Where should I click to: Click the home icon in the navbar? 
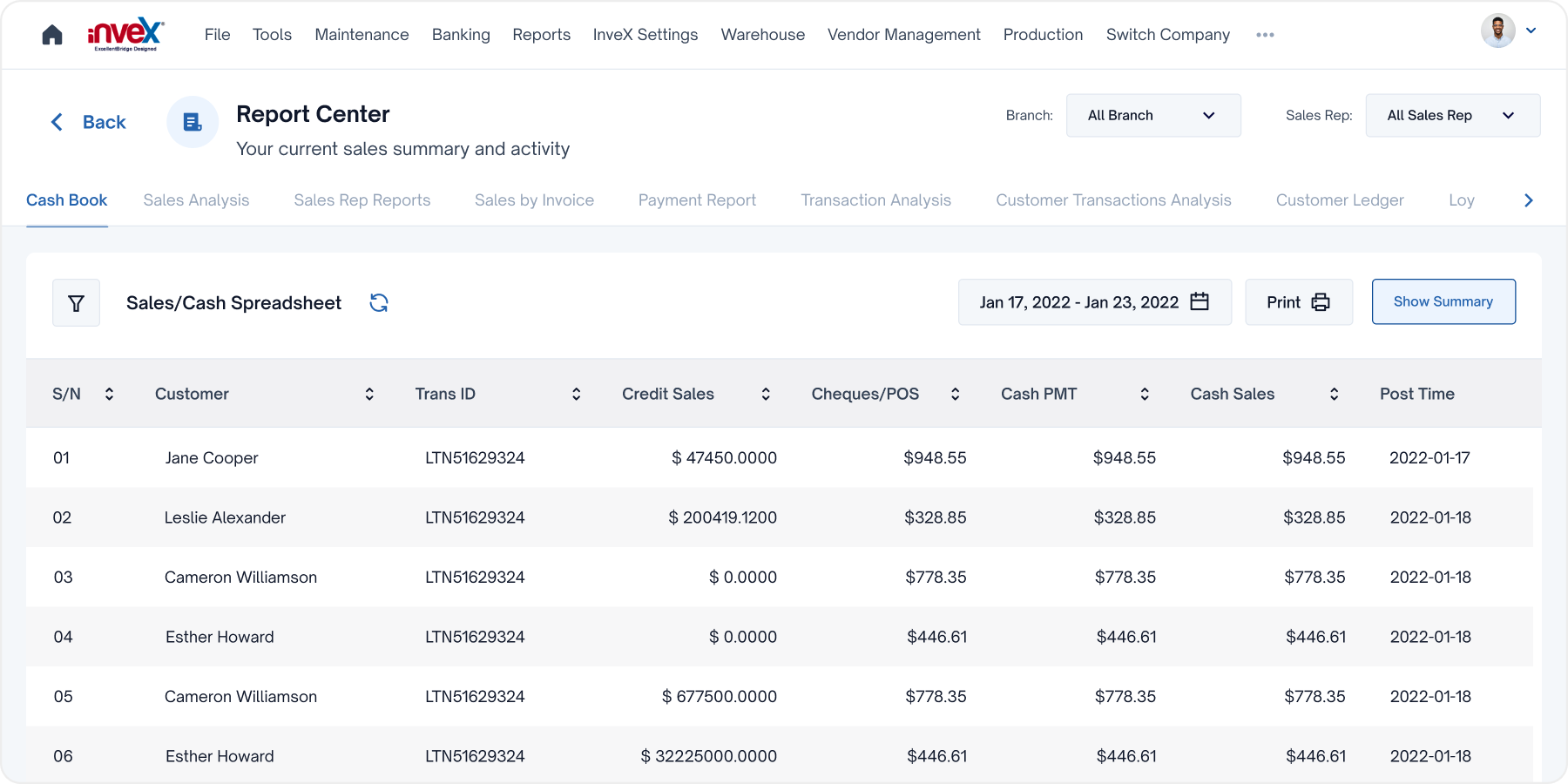[x=52, y=35]
